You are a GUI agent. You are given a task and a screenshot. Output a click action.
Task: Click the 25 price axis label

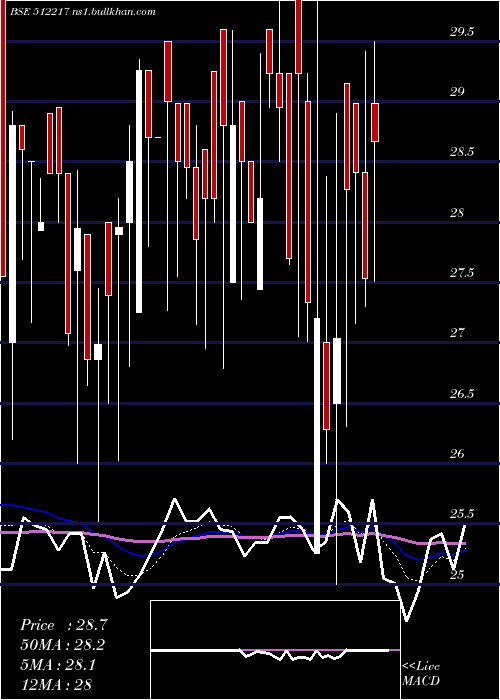click(458, 575)
